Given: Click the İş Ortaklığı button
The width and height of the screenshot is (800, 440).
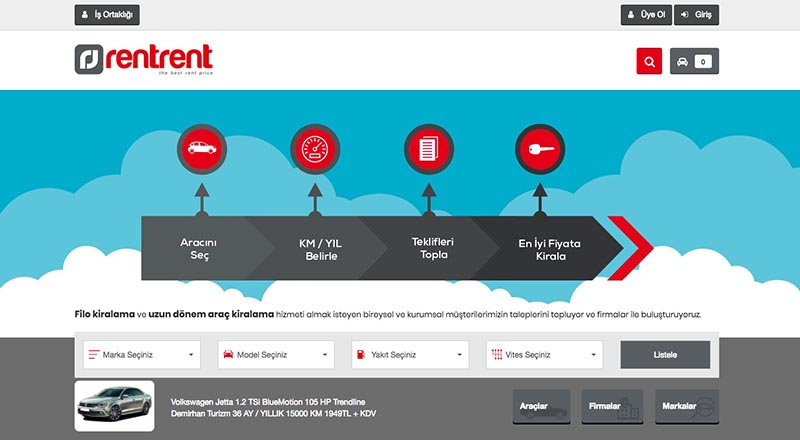Looking at the screenshot, I should point(107,15).
